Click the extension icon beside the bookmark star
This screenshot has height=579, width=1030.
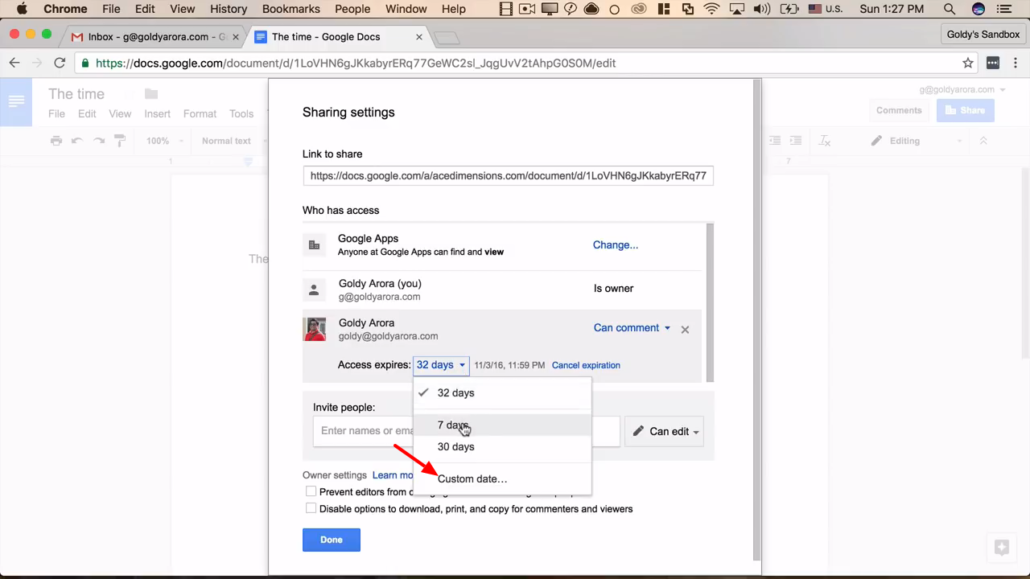coord(993,63)
